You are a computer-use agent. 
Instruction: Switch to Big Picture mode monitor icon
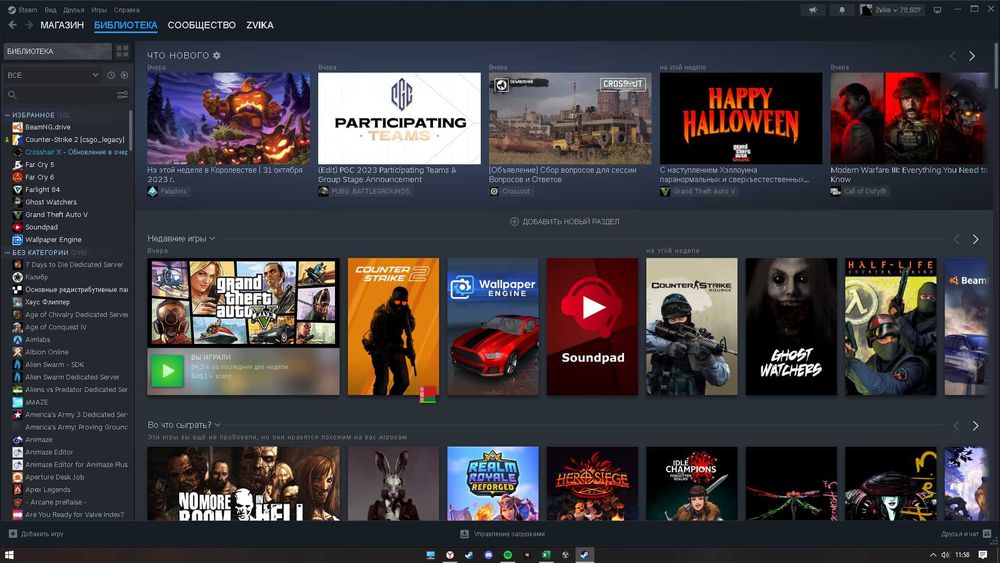click(937, 10)
